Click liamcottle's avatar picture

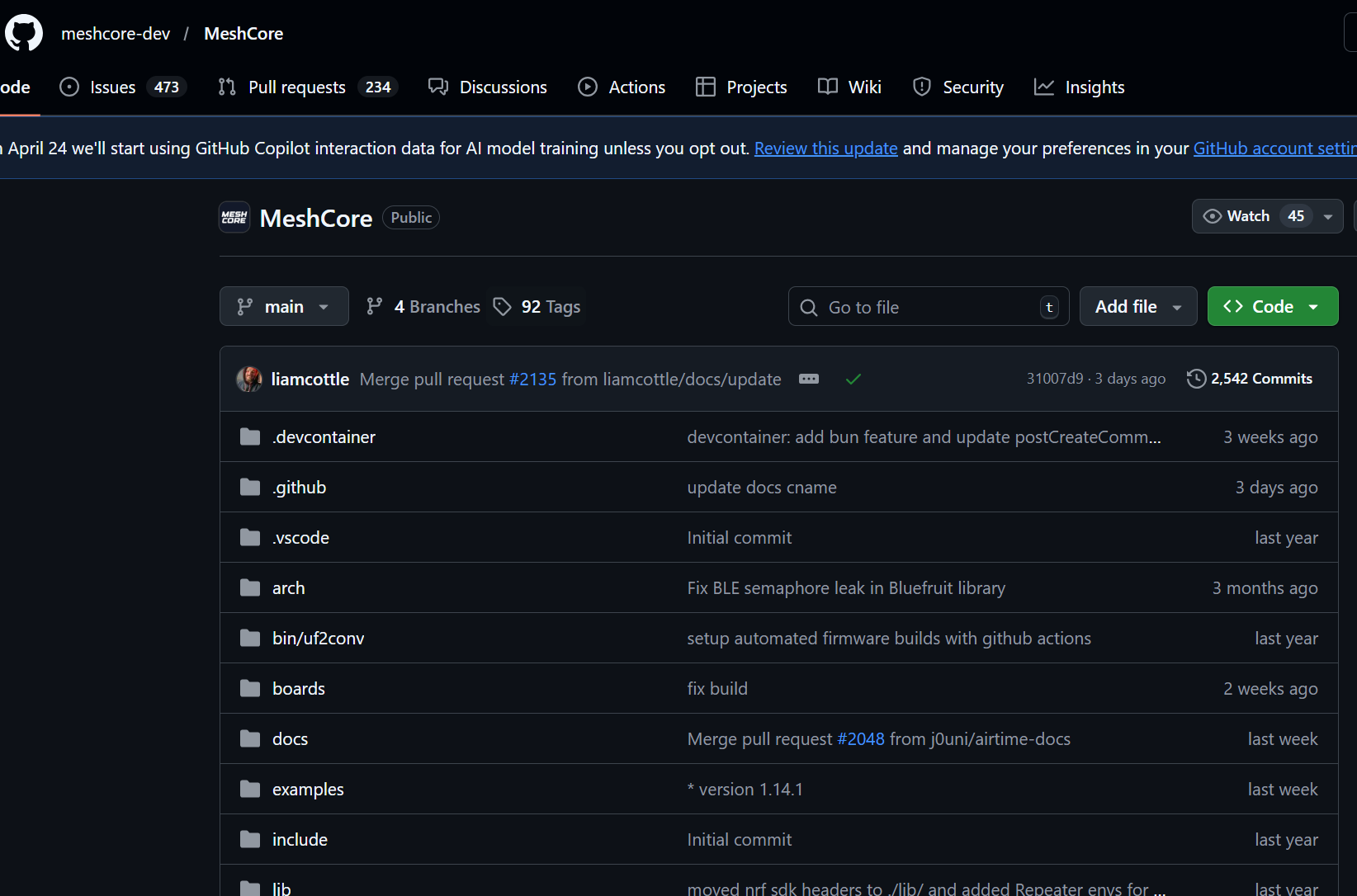coord(249,379)
